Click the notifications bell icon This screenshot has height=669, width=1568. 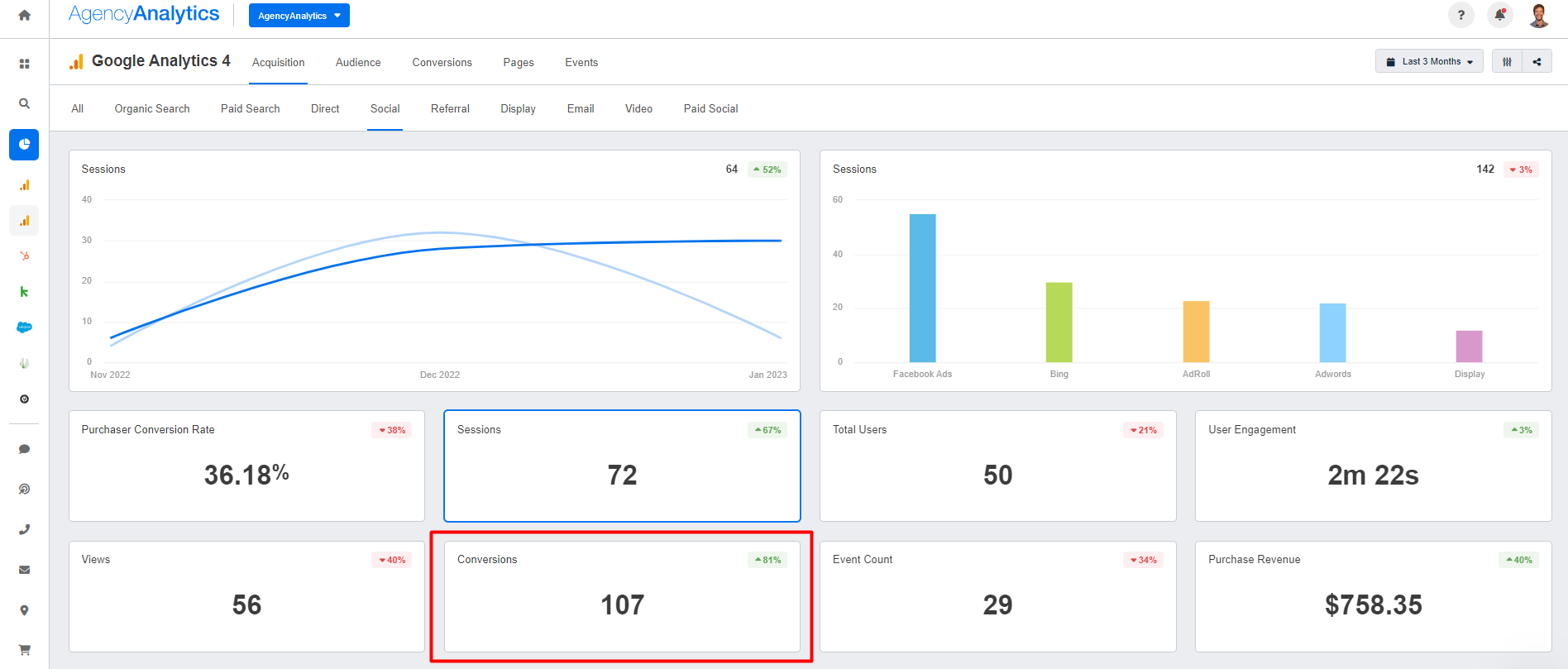1499,15
